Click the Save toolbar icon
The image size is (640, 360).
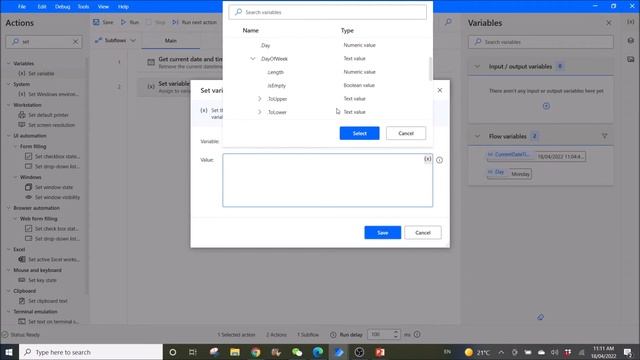click(96, 22)
